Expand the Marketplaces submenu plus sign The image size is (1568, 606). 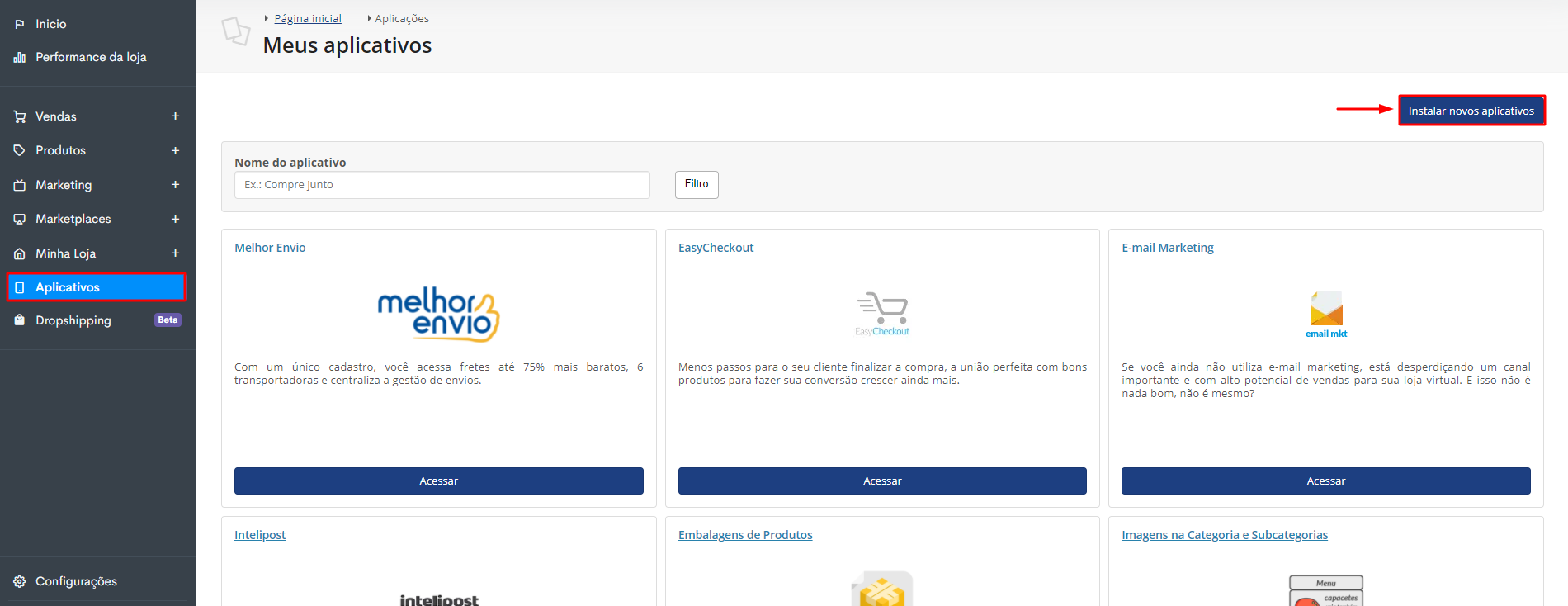coord(175,219)
